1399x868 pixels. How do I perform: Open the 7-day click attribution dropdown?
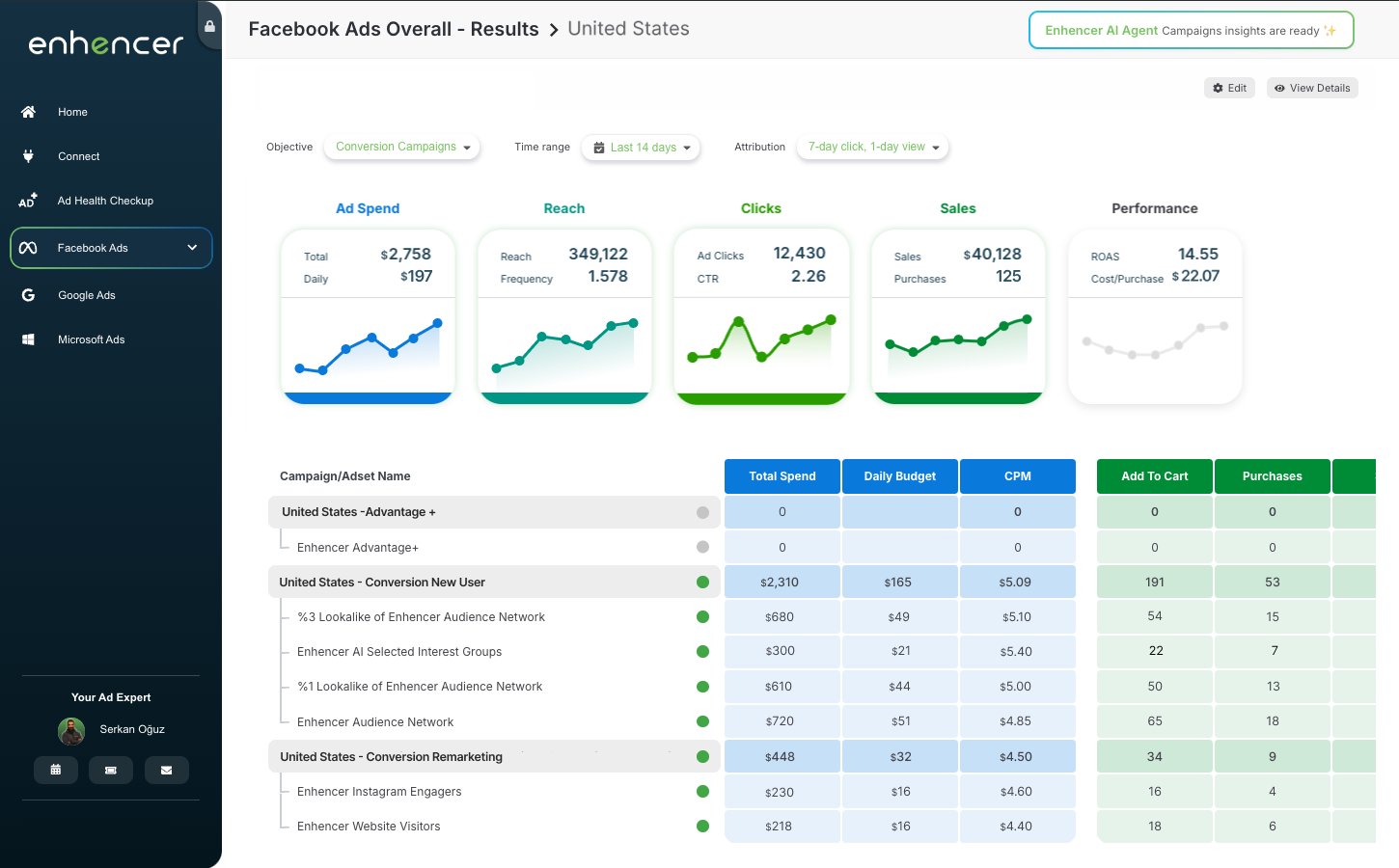pos(873,147)
